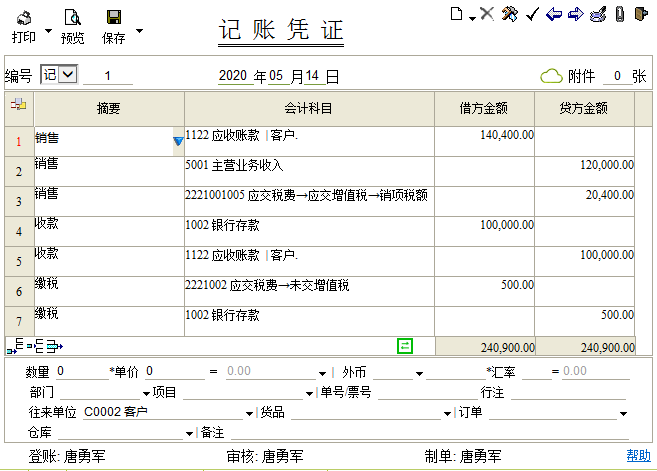Open dropdown arrow after quantity amount 0.00
This screenshot has height=471, width=657.
coord(322,373)
